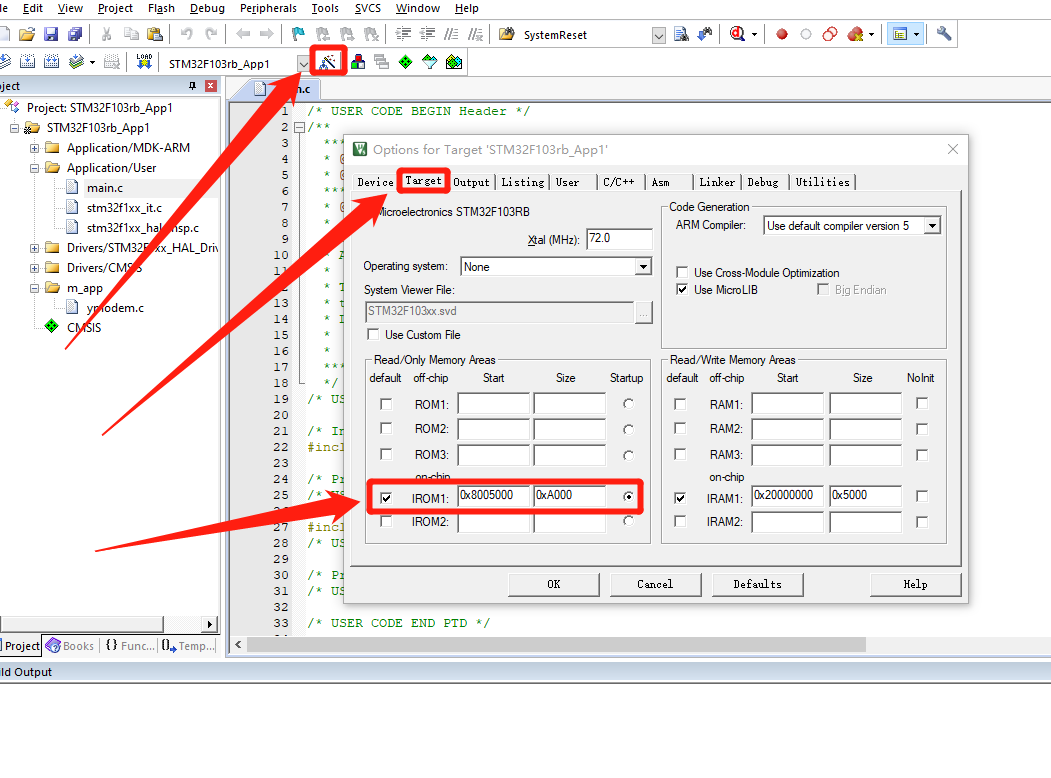Click Help button in dialog
The image size is (1051, 778).
coord(915,584)
